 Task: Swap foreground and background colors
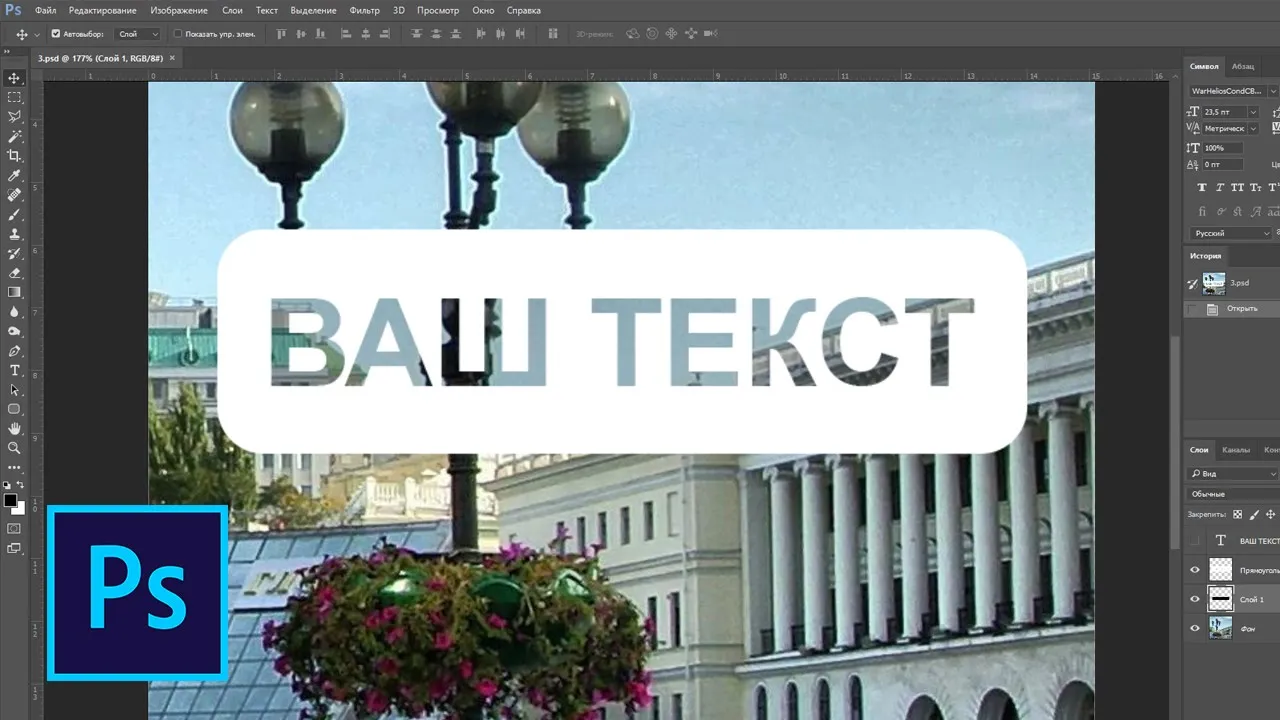22,485
